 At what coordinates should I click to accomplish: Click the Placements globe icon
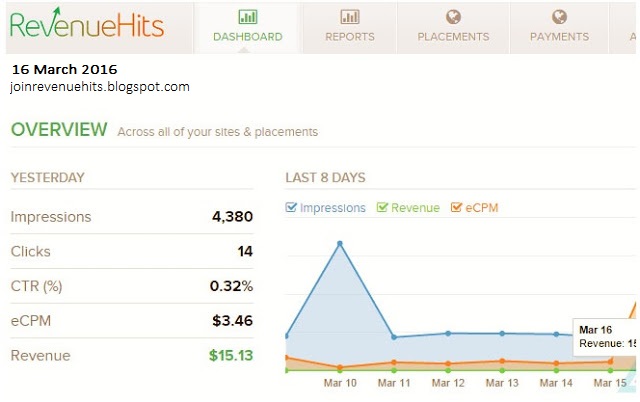[453, 17]
